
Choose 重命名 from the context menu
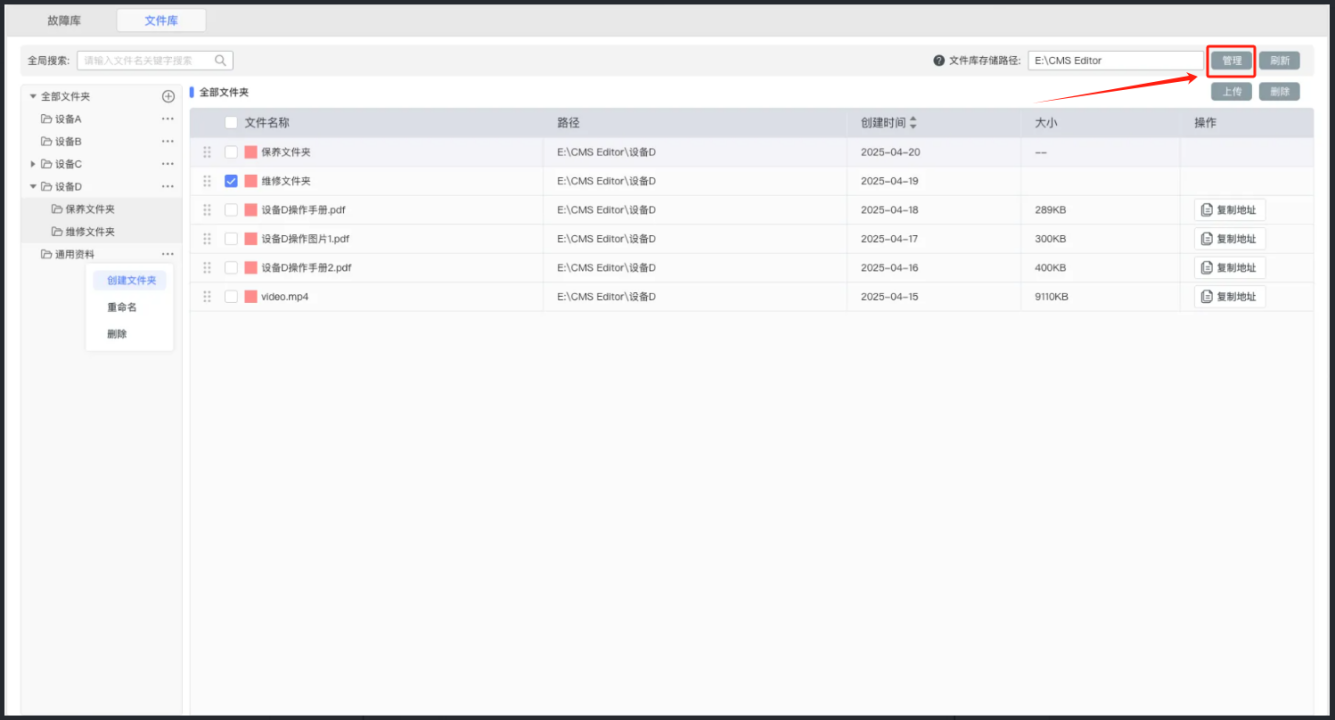coord(122,307)
